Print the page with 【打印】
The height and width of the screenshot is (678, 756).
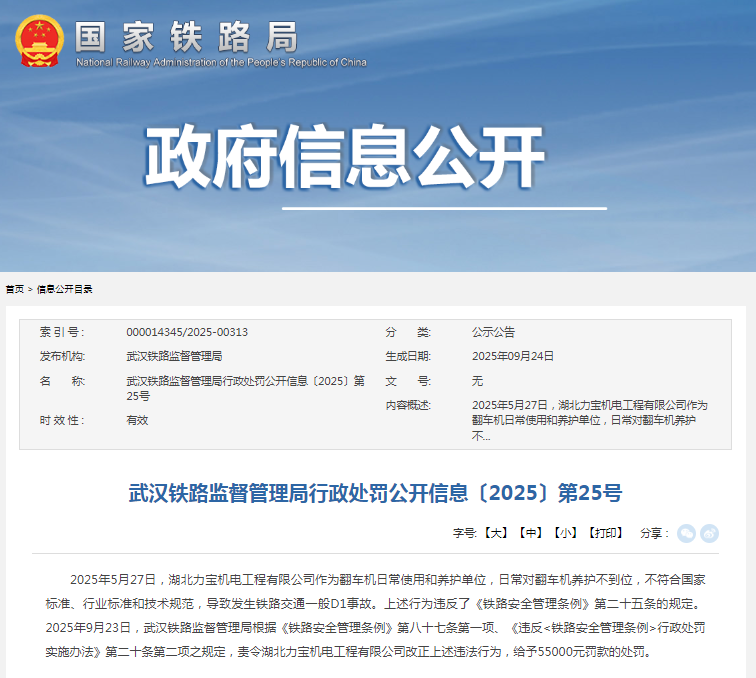(x=605, y=533)
